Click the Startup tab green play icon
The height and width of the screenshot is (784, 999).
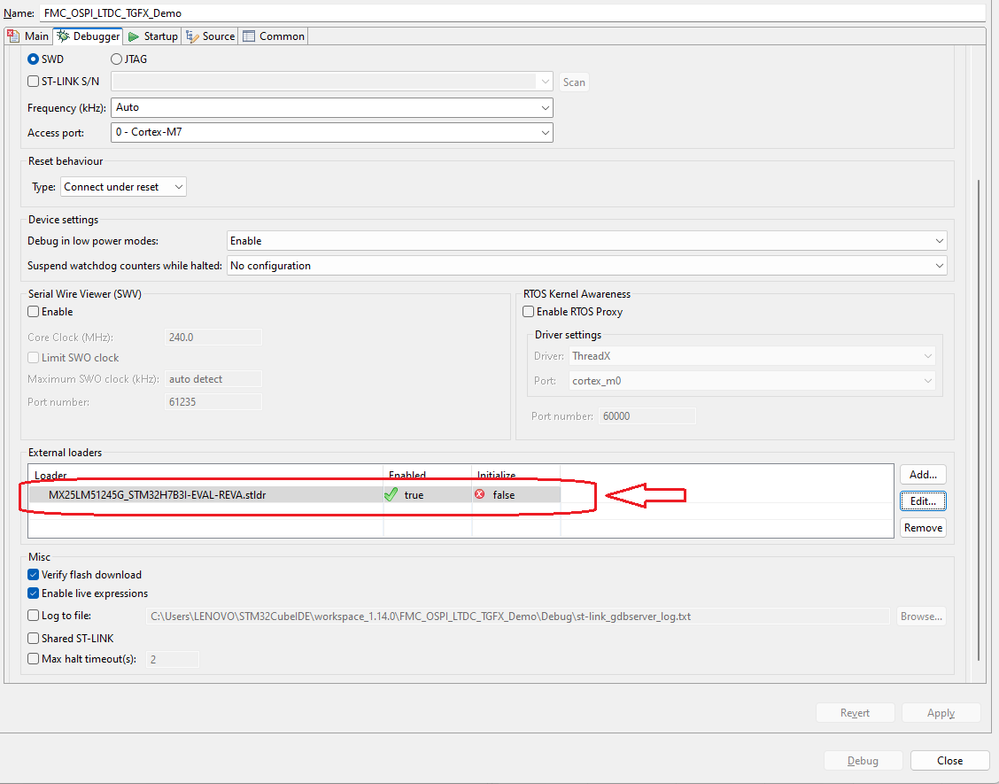tap(133, 37)
